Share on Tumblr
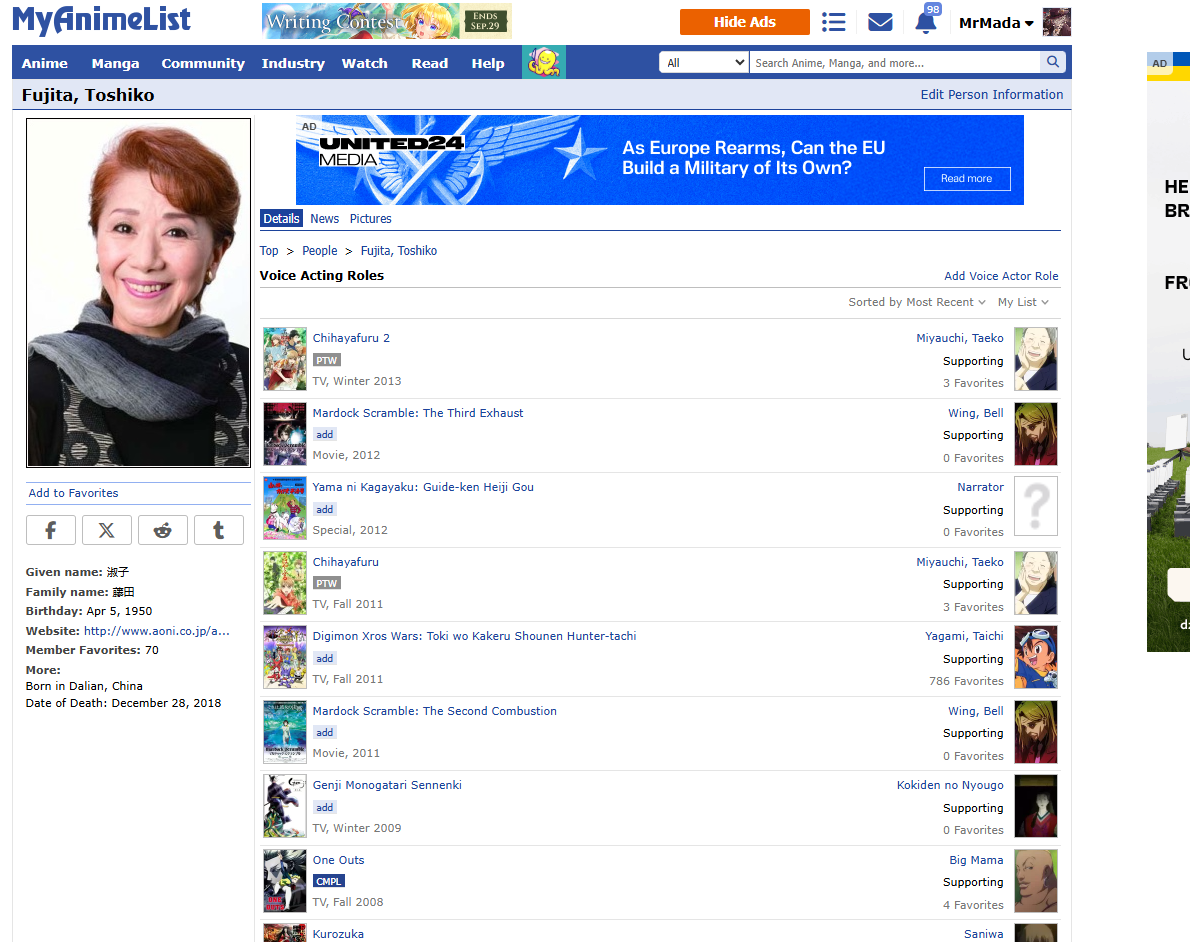Screen dimensions: 1190x942 [219, 530]
